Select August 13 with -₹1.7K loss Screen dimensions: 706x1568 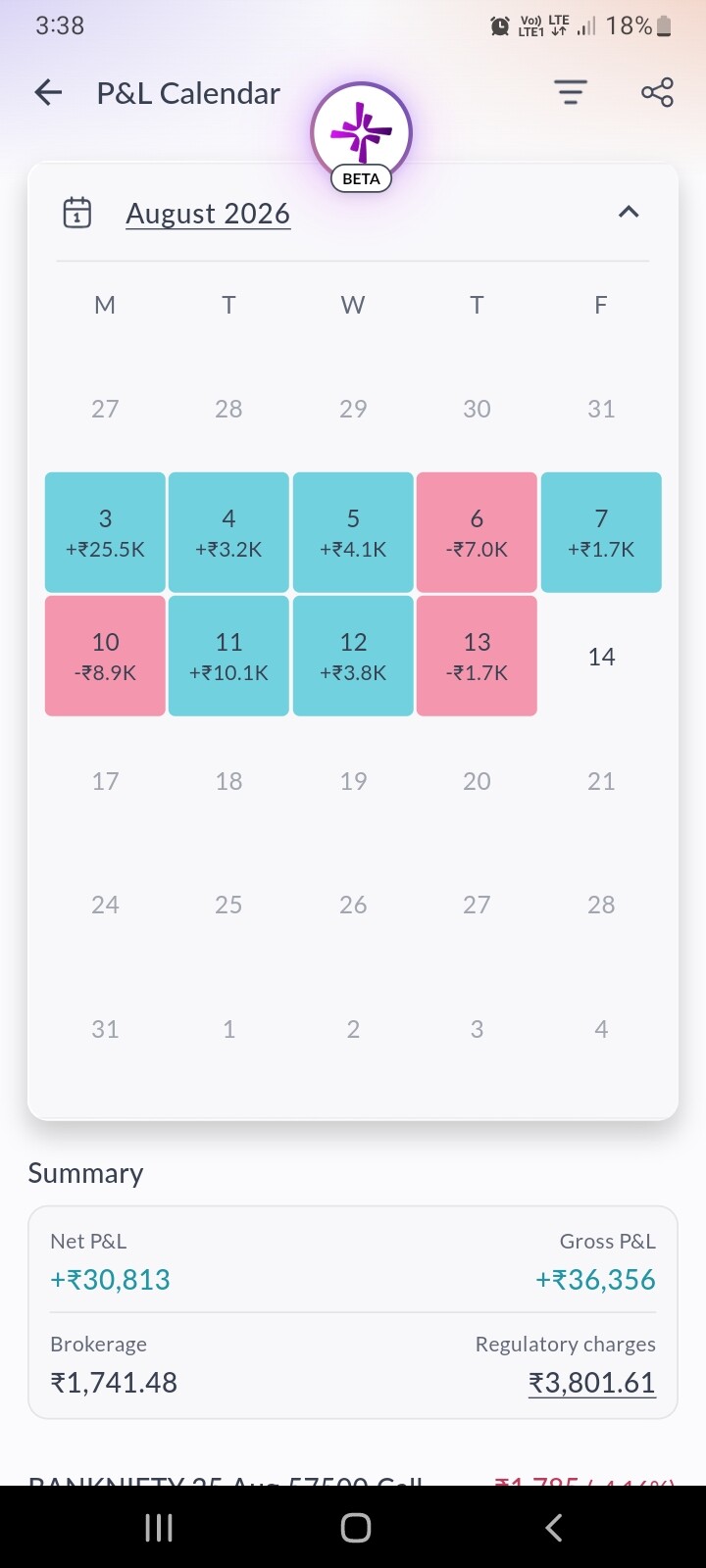[477, 656]
